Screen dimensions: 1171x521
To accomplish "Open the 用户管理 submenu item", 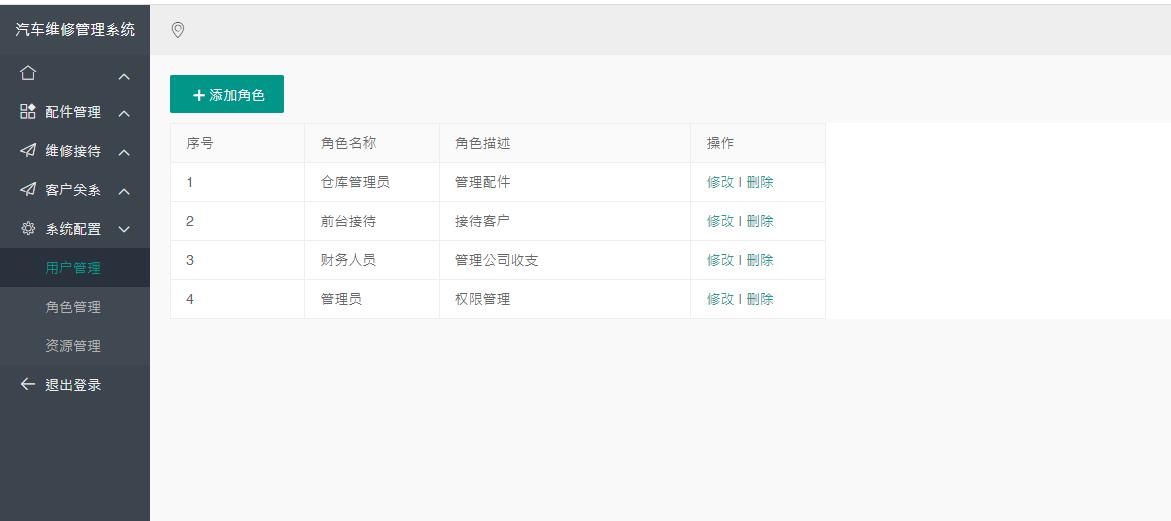I will pos(73,268).
